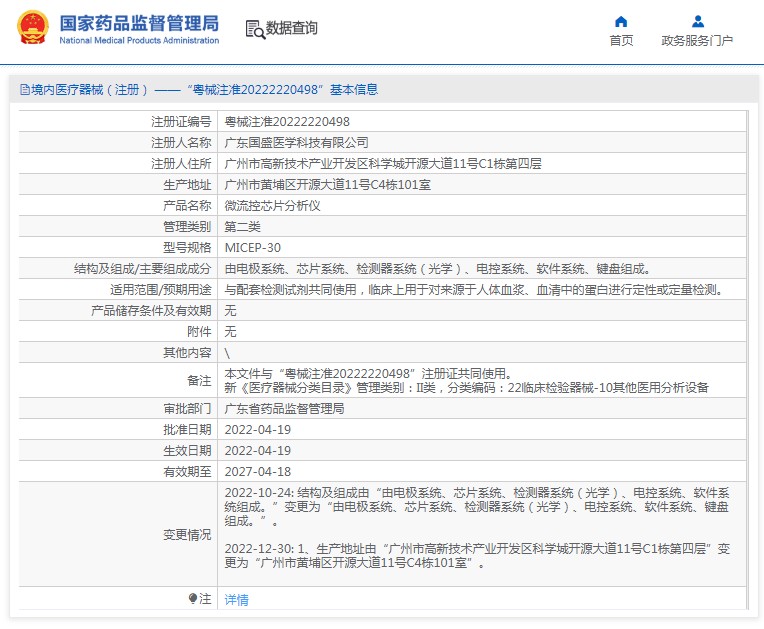The image size is (764, 629).
Task: Click the 数据查询 magnifier document icon
Action: tap(254, 29)
